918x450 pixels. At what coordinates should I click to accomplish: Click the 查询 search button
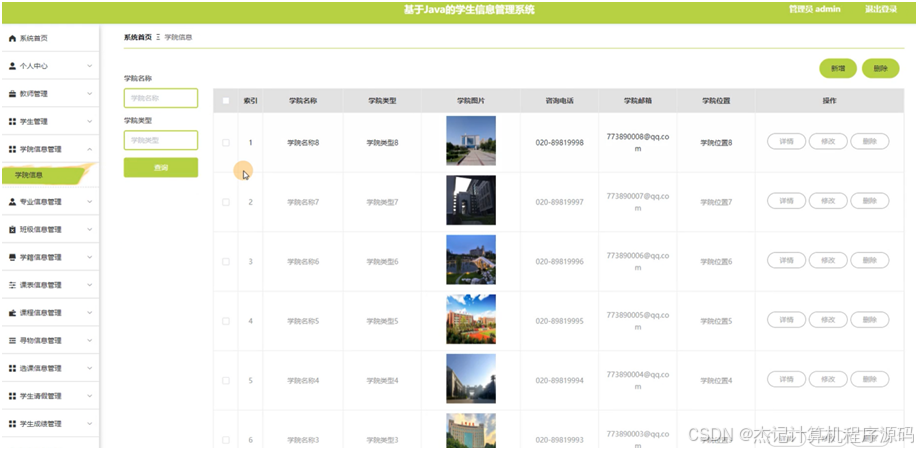(x=161, y=167)
